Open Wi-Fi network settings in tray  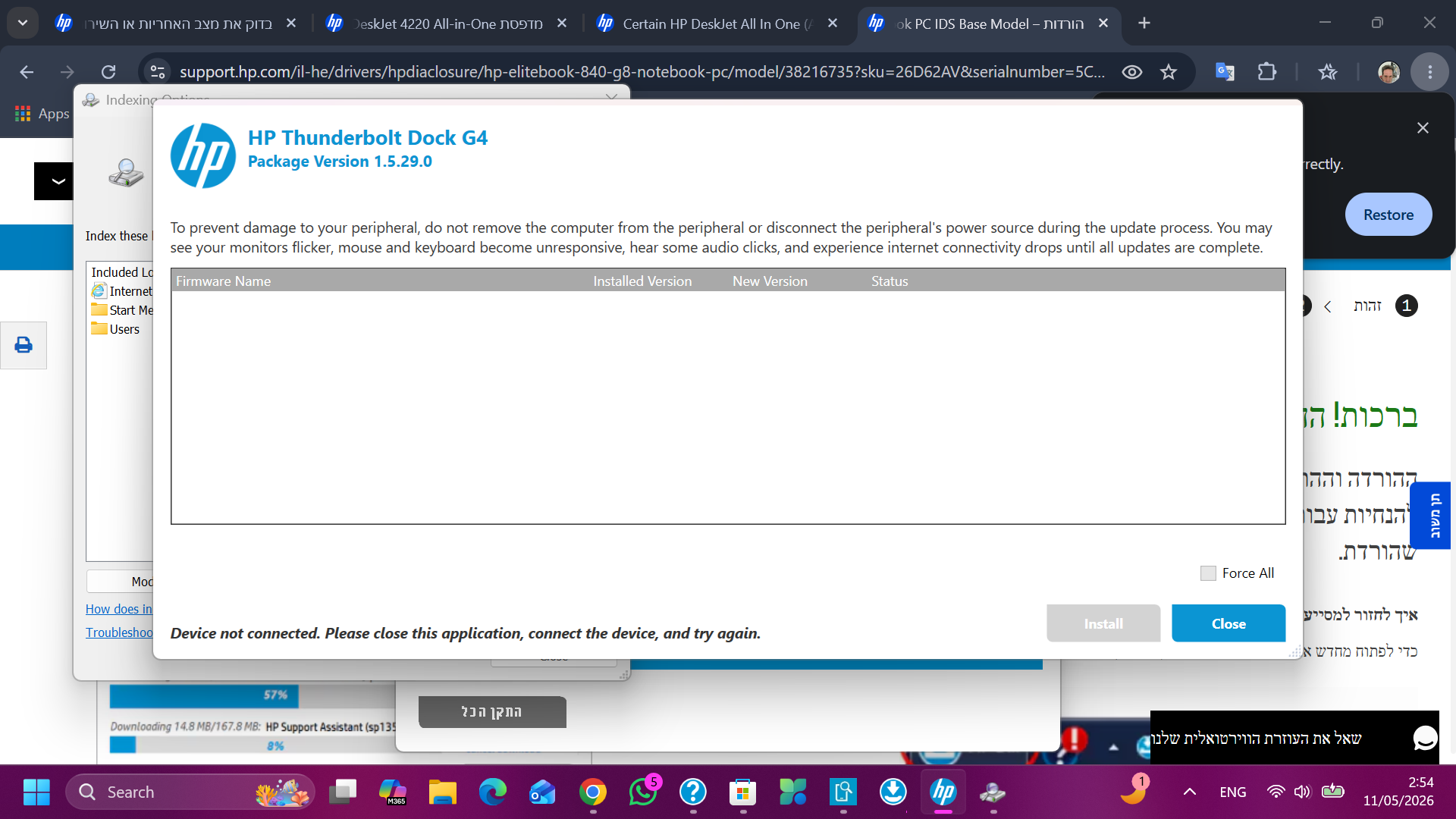[x=1276, y=792]
